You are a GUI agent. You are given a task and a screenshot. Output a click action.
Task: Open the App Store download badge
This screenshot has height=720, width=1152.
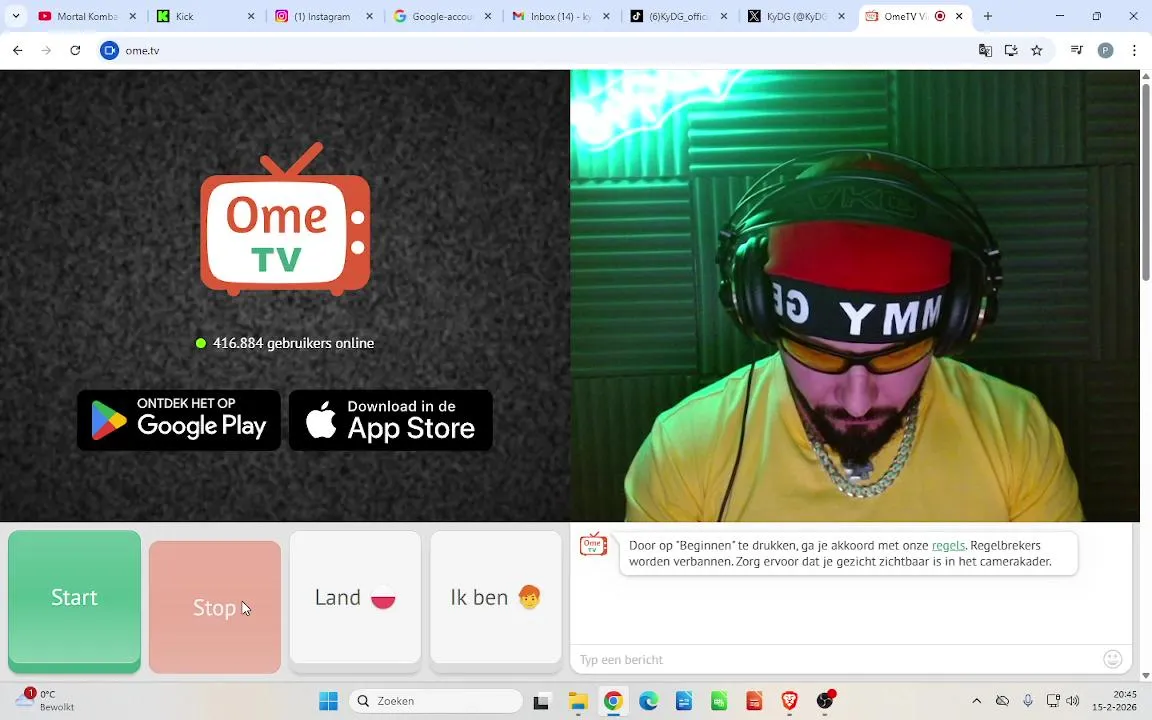coord(391,420)
